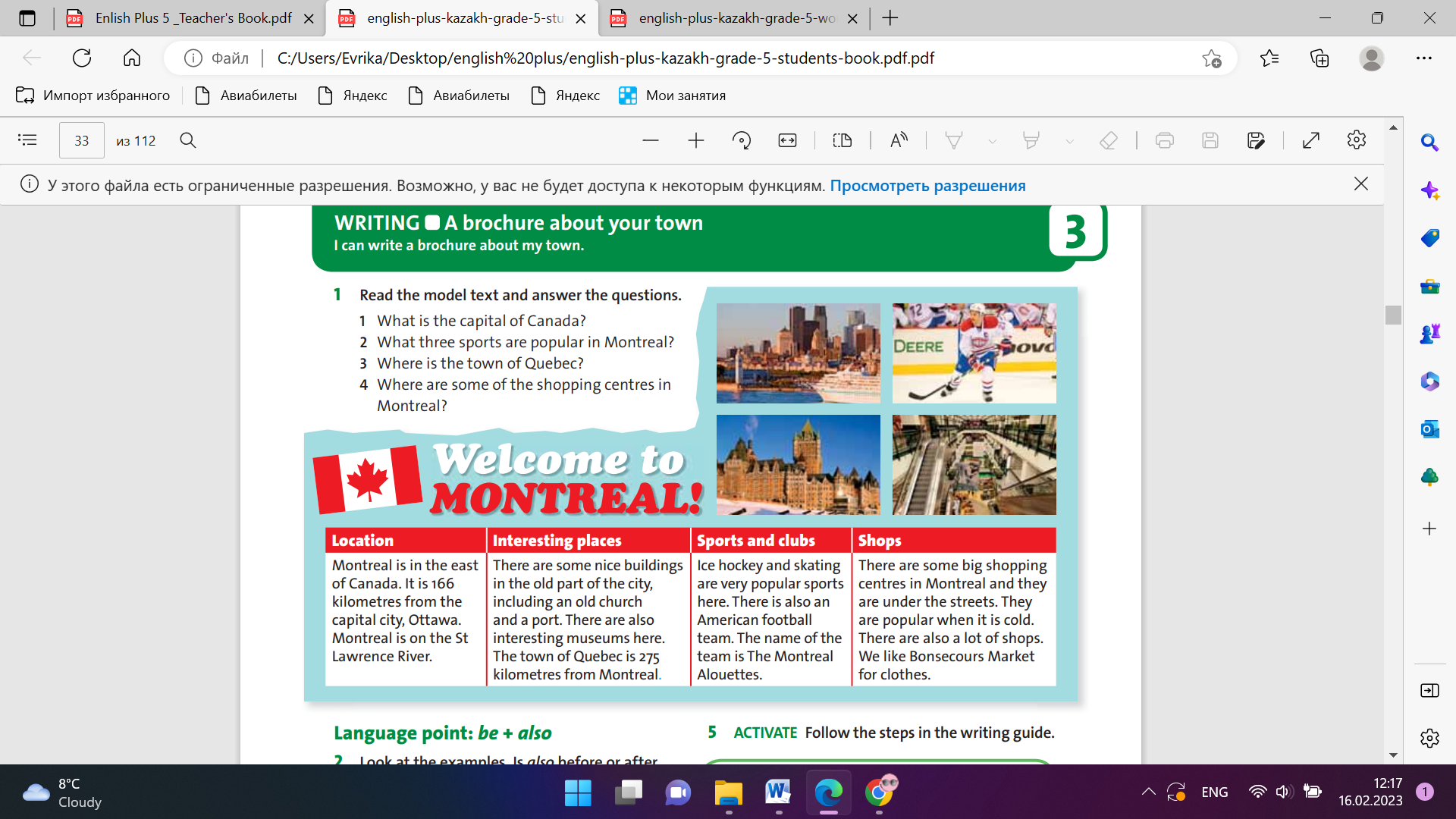Screen dimensions: 1456x819
Task: Open the table of contents sidebar icon
Action: click(x=27, y=140)
